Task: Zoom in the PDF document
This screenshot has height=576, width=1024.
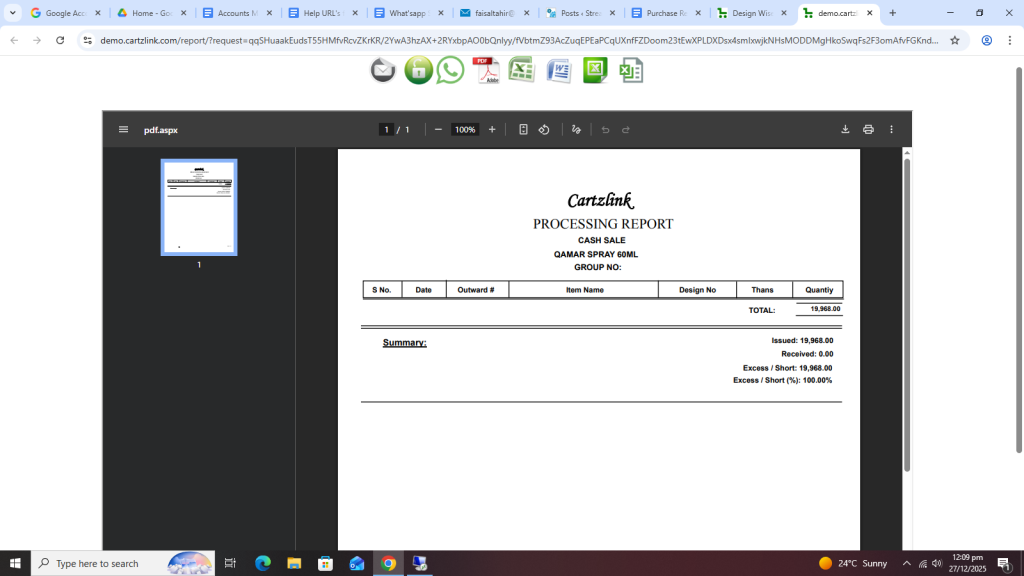Action: pos(492,130)
